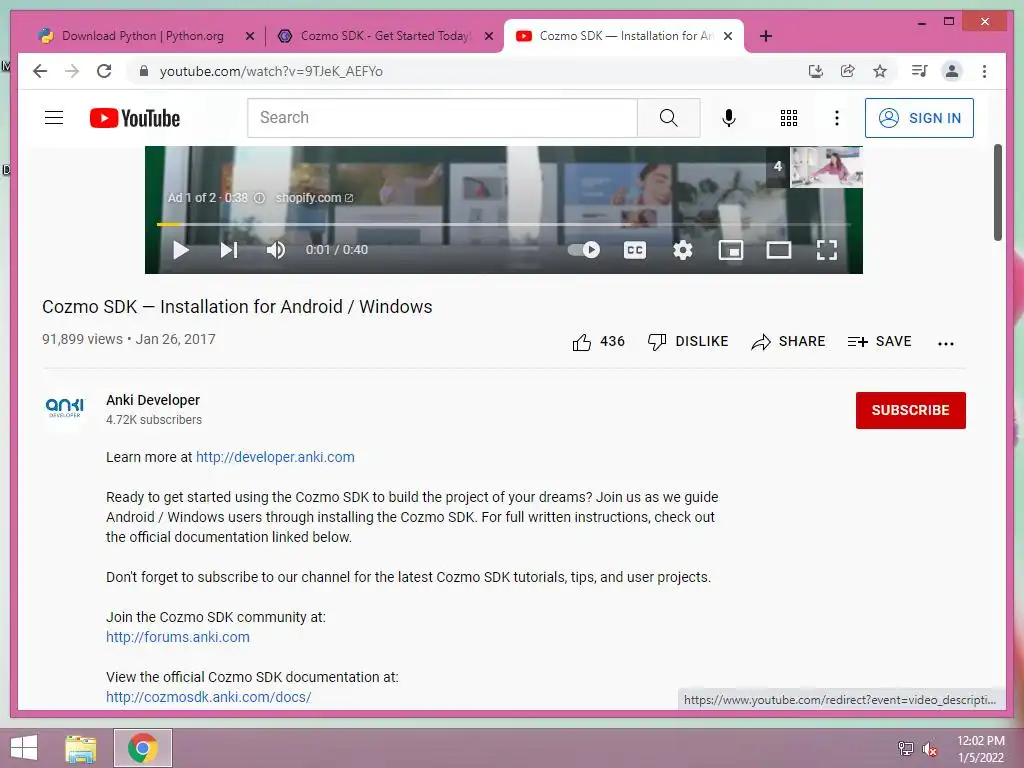Click the page vertical scrollbar
This screenshot has width=1024, height=768.
pos(998,192)
